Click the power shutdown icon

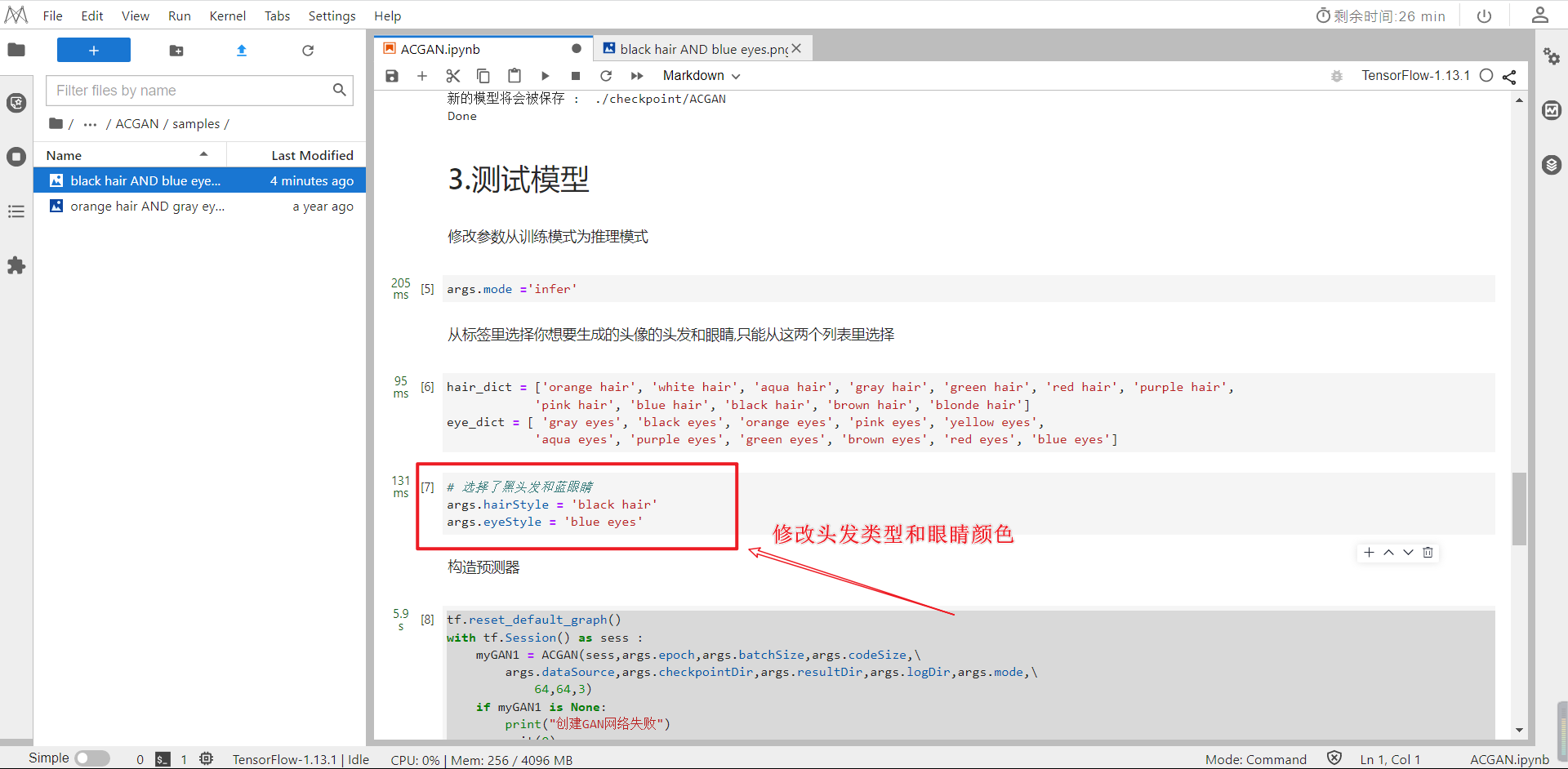pos(1485,16)
